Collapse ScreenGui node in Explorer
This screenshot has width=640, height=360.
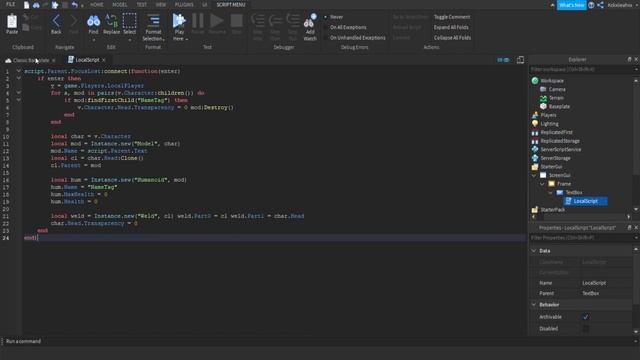pos(534,176)
